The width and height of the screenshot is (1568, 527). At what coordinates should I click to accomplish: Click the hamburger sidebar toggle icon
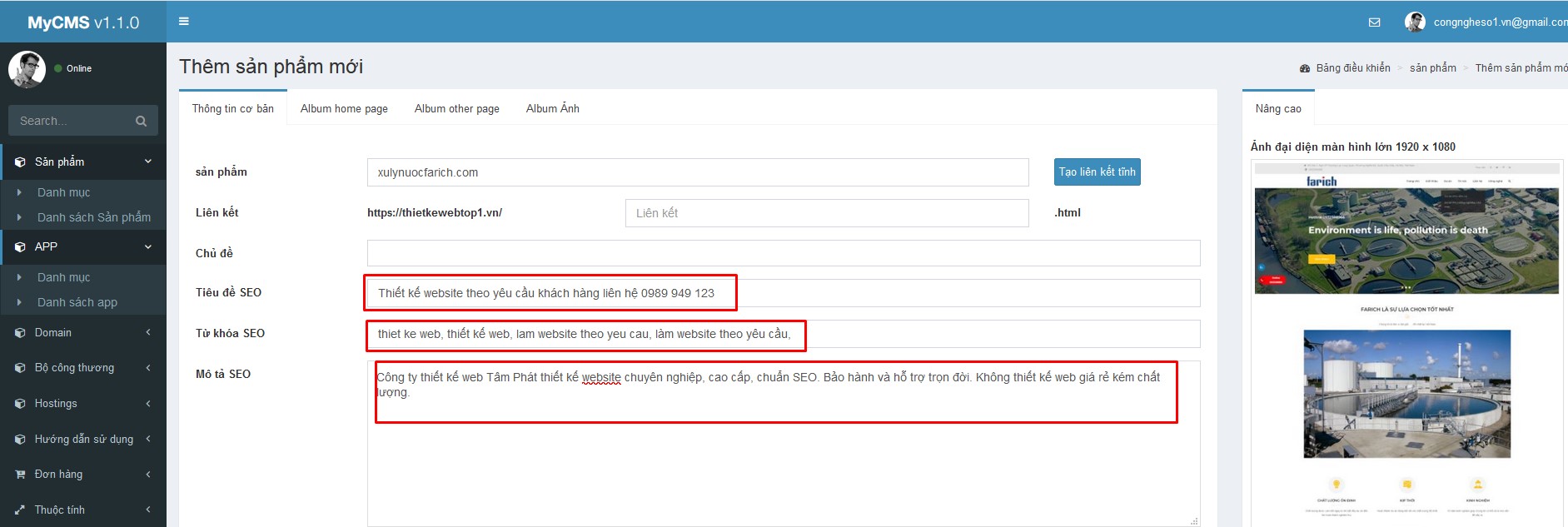point(184,22)
